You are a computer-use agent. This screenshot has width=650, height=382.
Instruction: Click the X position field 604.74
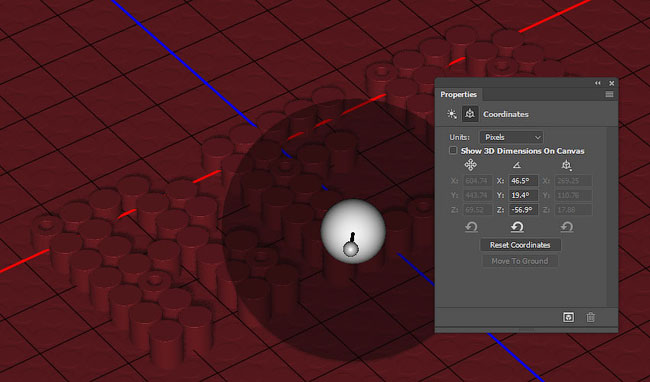[477, 181]
